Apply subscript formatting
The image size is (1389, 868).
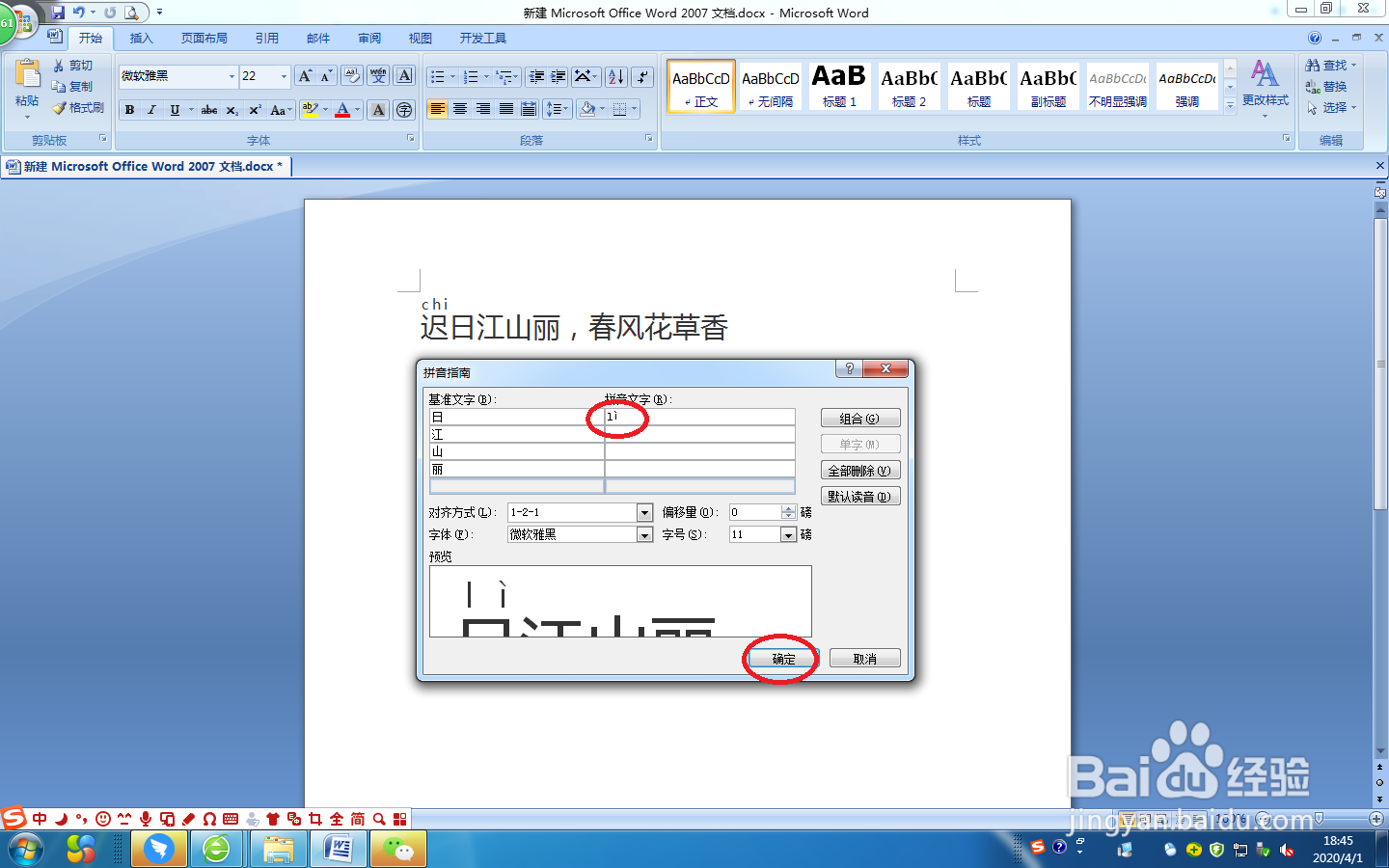coord(231,109)
